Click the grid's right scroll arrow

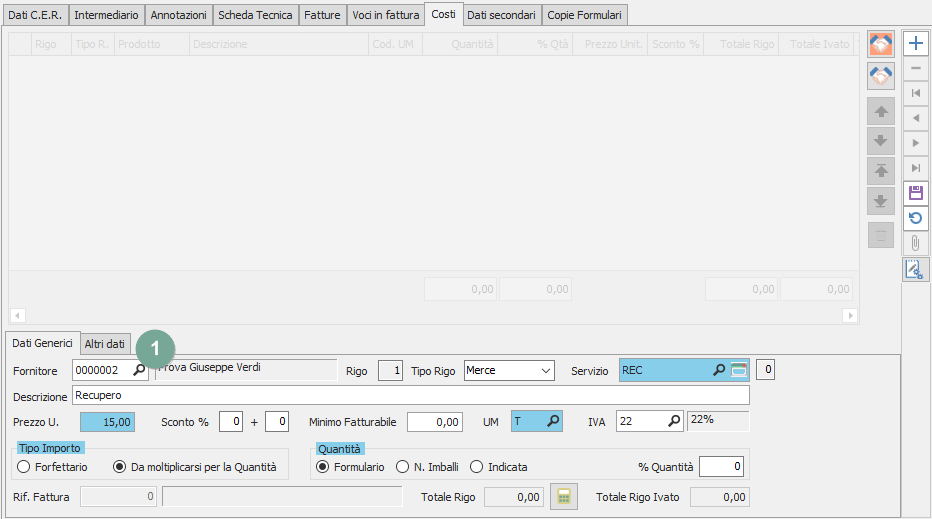(850, 315)
